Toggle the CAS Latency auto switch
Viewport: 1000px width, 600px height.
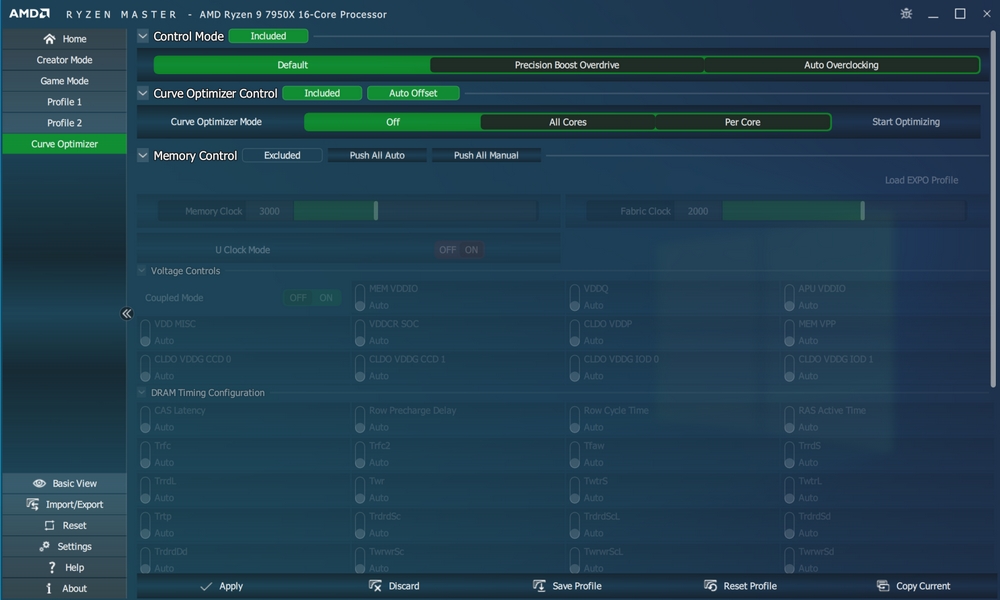[145, 419]
